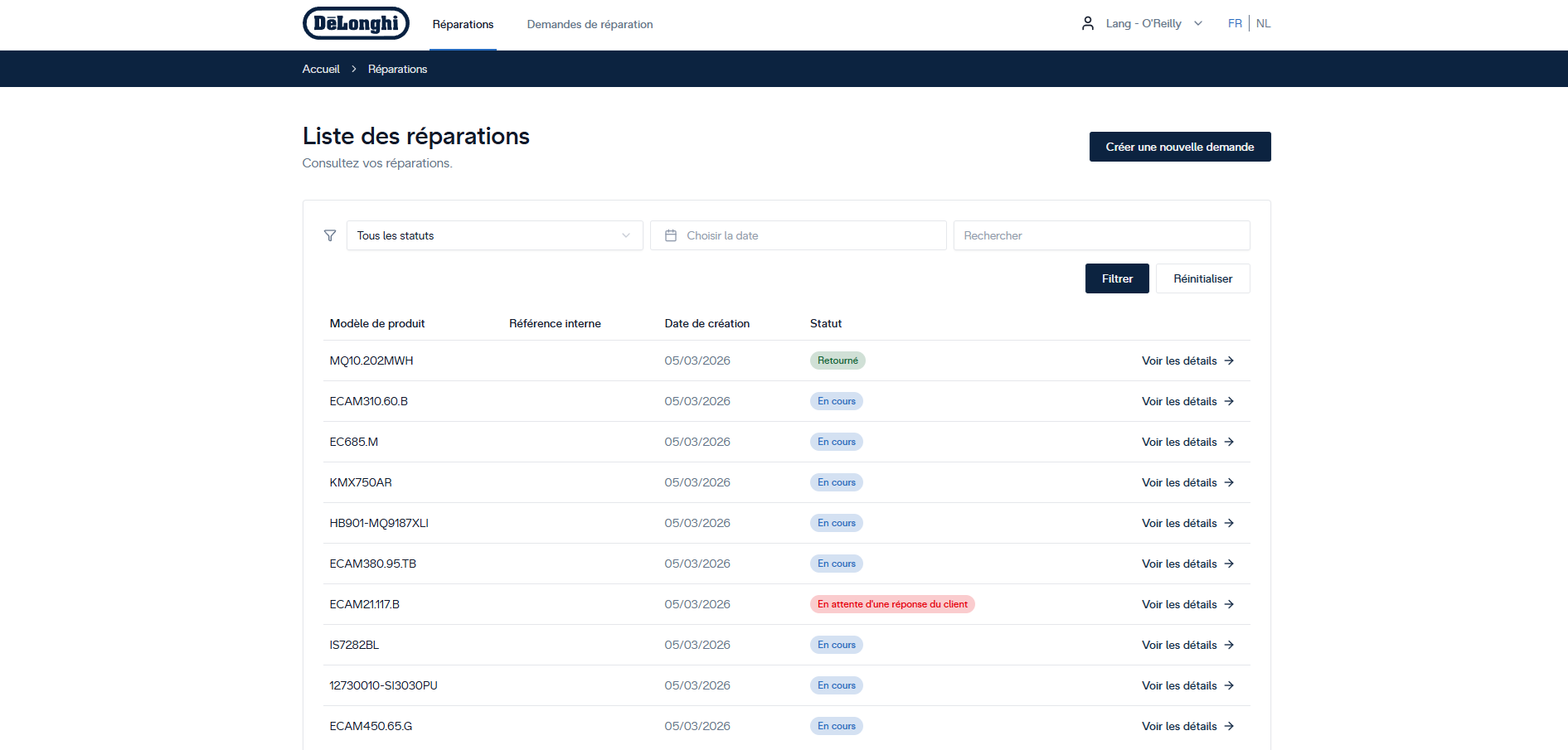Click arrow icon on ECAM21.117.B row
1568x750 pixels.
(x=1230, y=604)
